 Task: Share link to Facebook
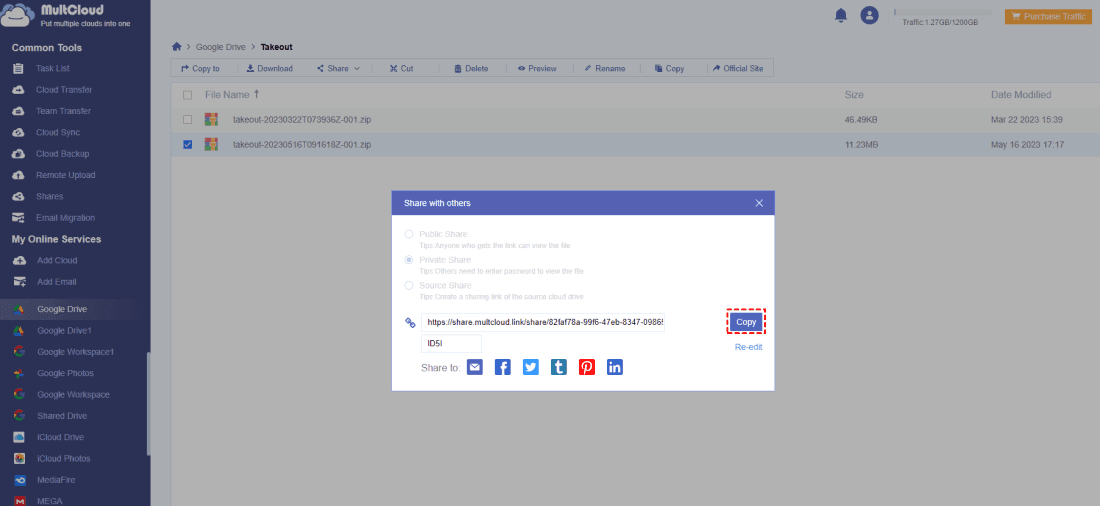coord(503,367)
